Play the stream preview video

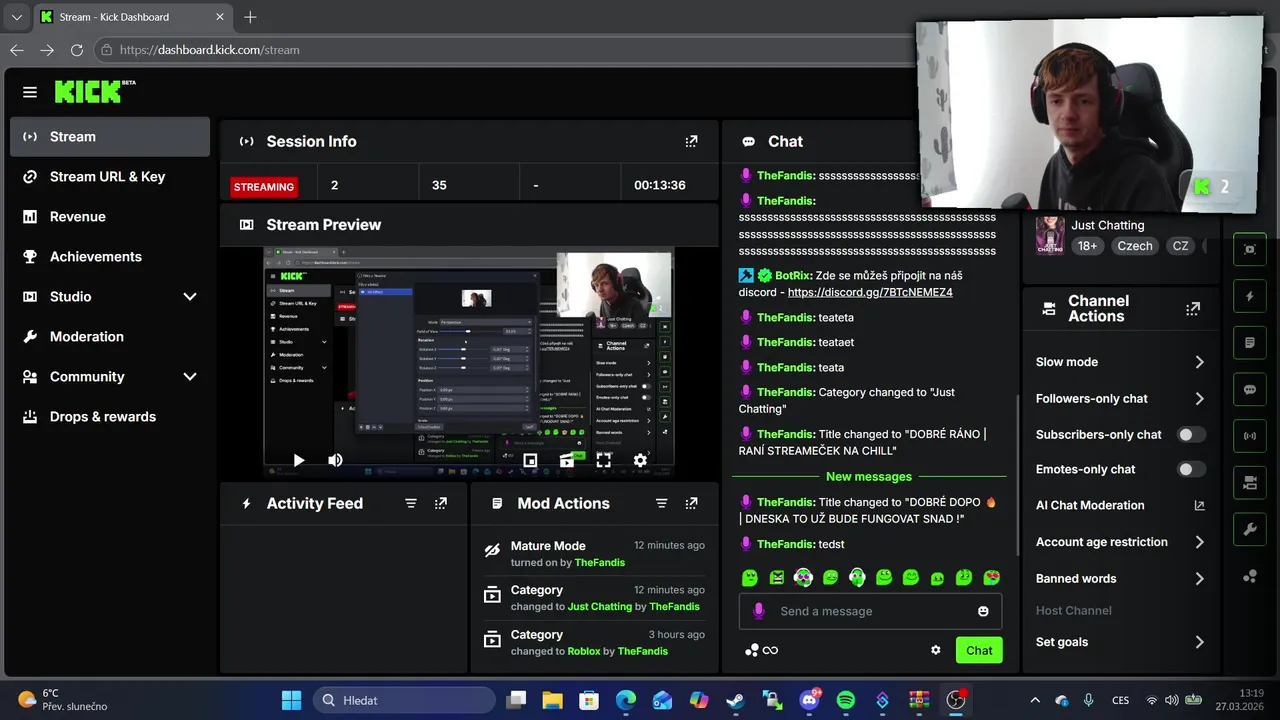click(x=299, y=460)
